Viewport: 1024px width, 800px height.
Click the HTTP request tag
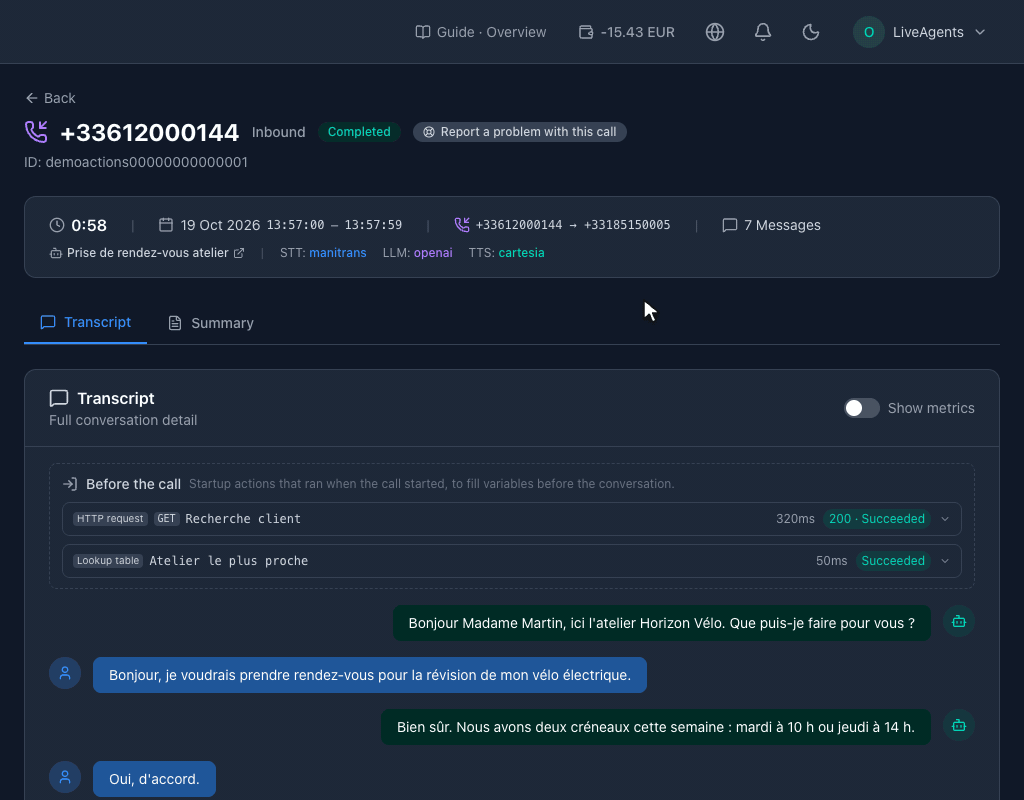click(110, 519)
